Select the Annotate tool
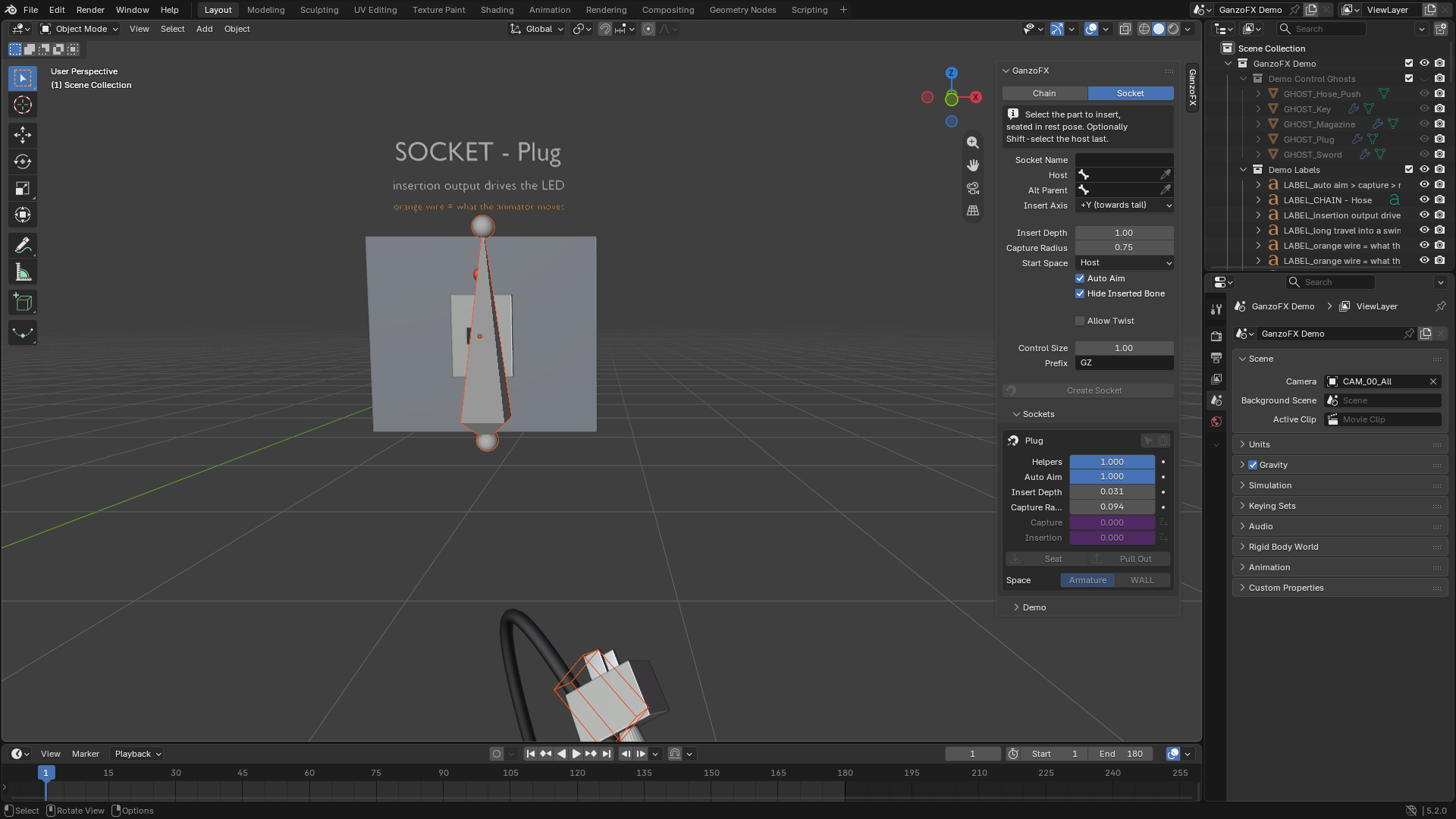 23,245
